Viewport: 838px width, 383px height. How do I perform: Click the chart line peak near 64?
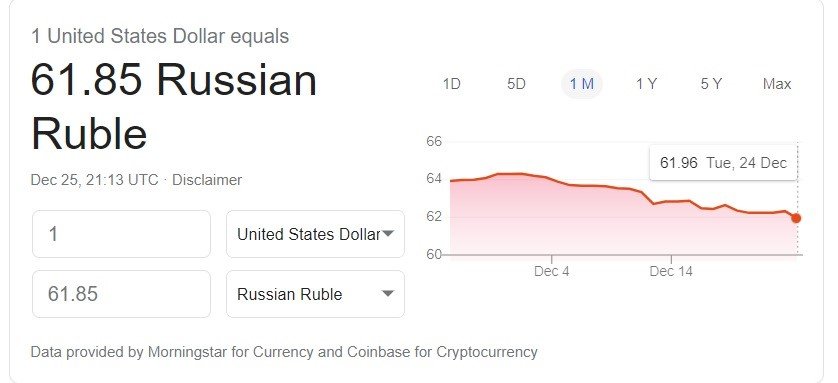510,174
